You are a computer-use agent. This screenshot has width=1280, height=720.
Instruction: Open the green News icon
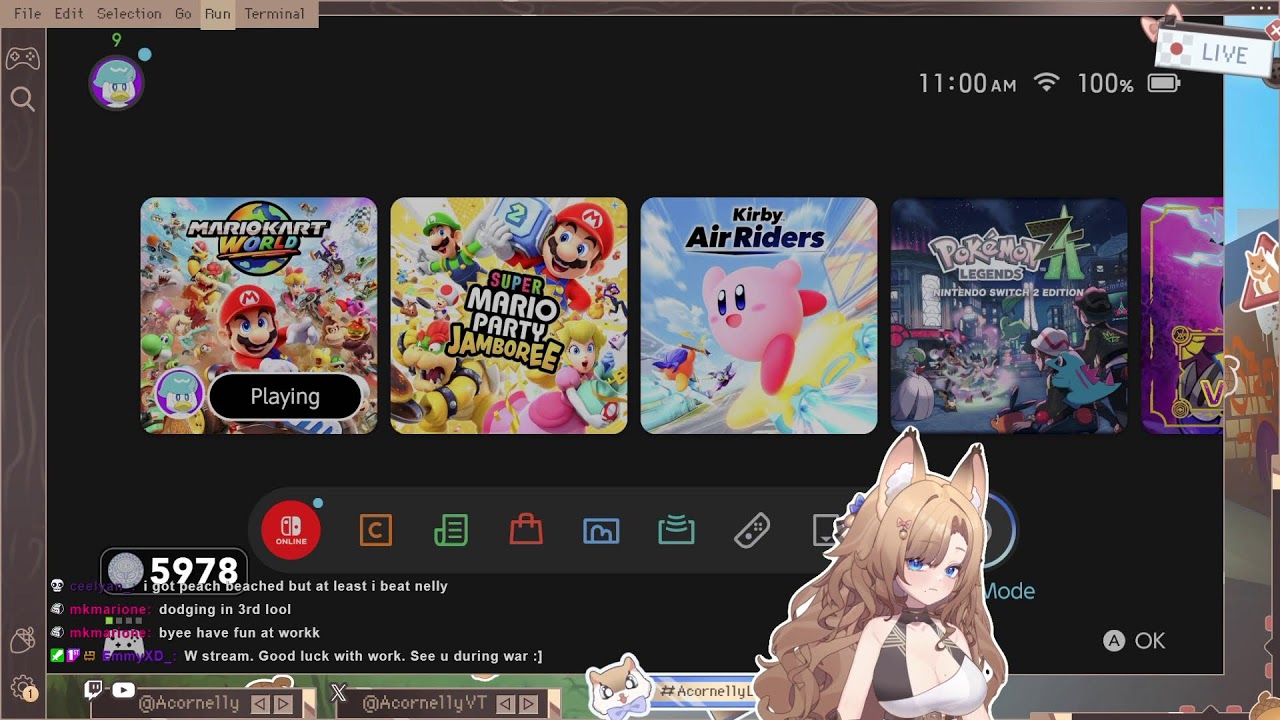(451, 530)
